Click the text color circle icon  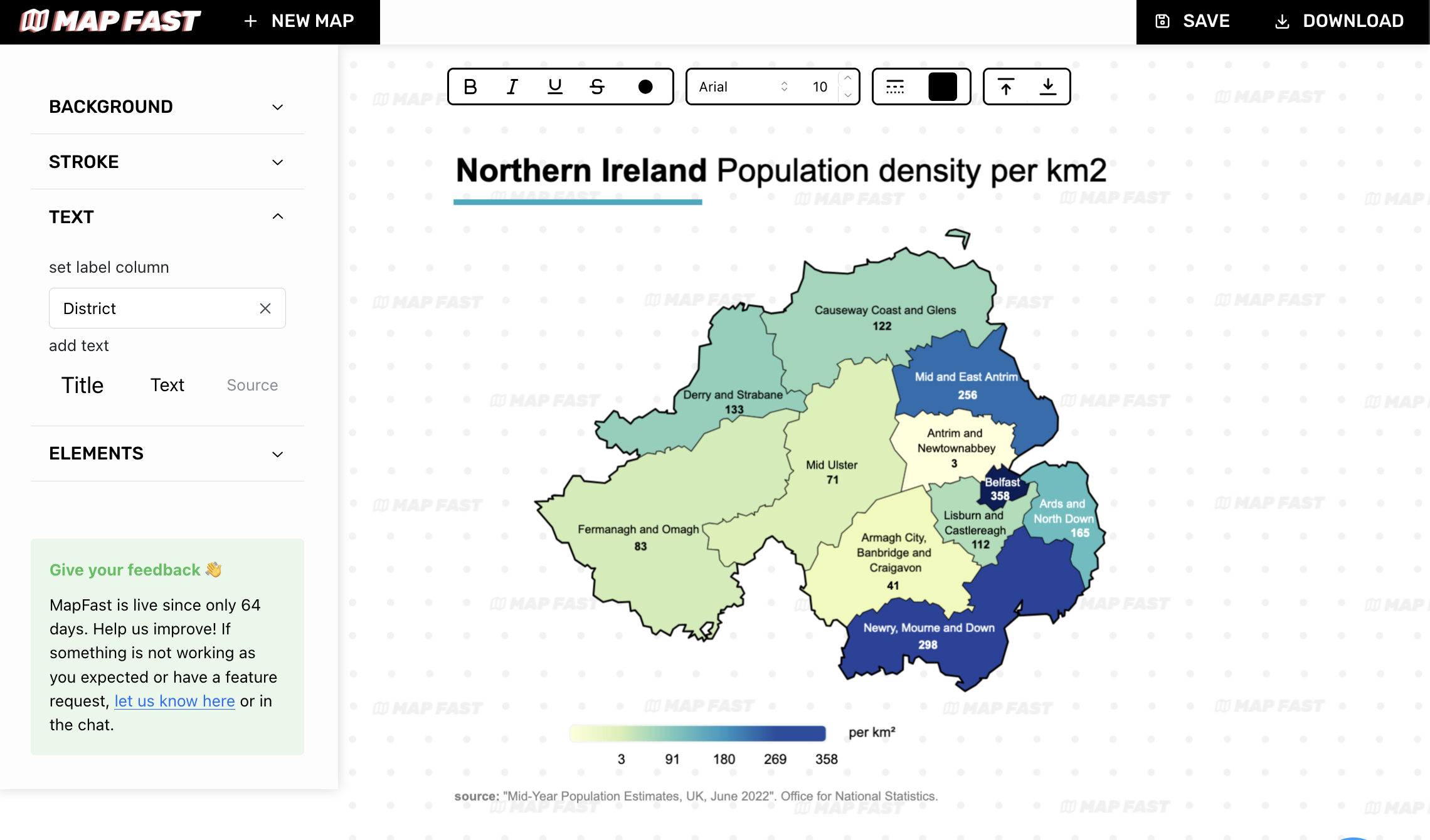(x=645, y=86)
